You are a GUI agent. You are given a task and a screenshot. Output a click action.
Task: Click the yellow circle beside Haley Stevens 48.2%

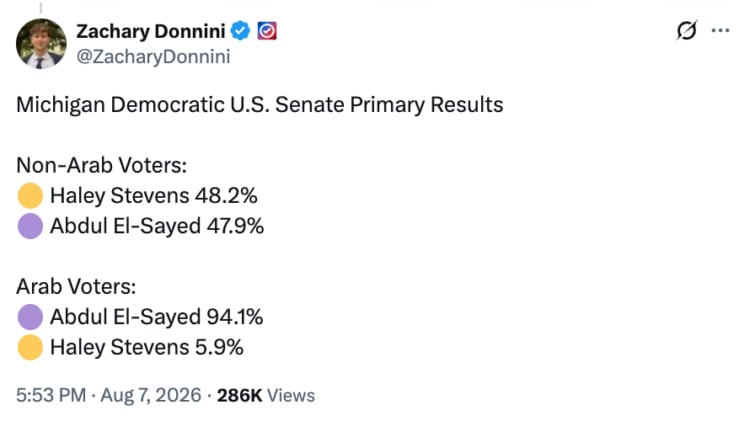point(30,196)
